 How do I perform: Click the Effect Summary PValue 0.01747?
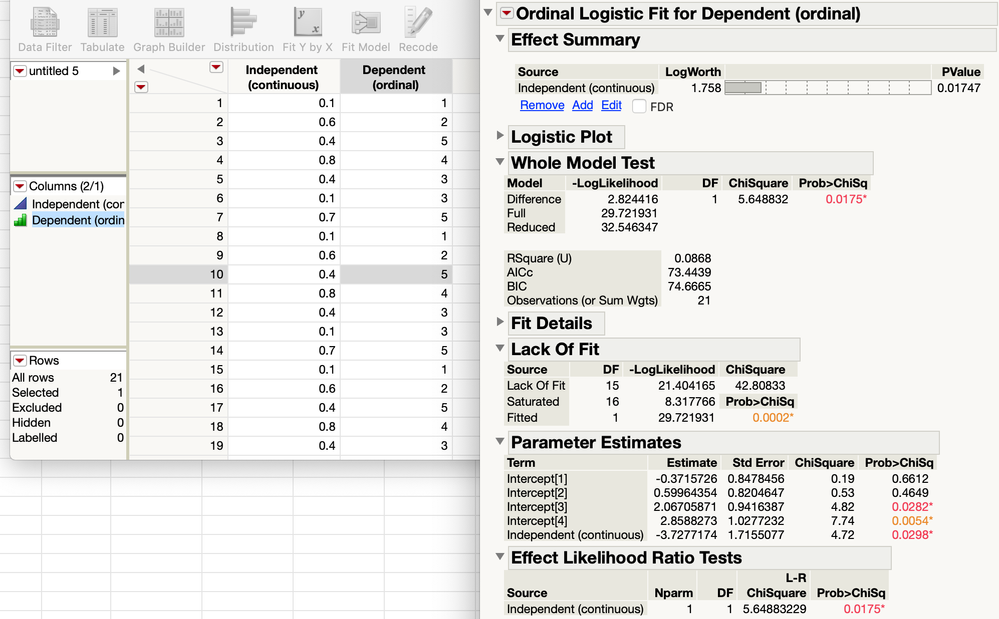coord(958,88)
